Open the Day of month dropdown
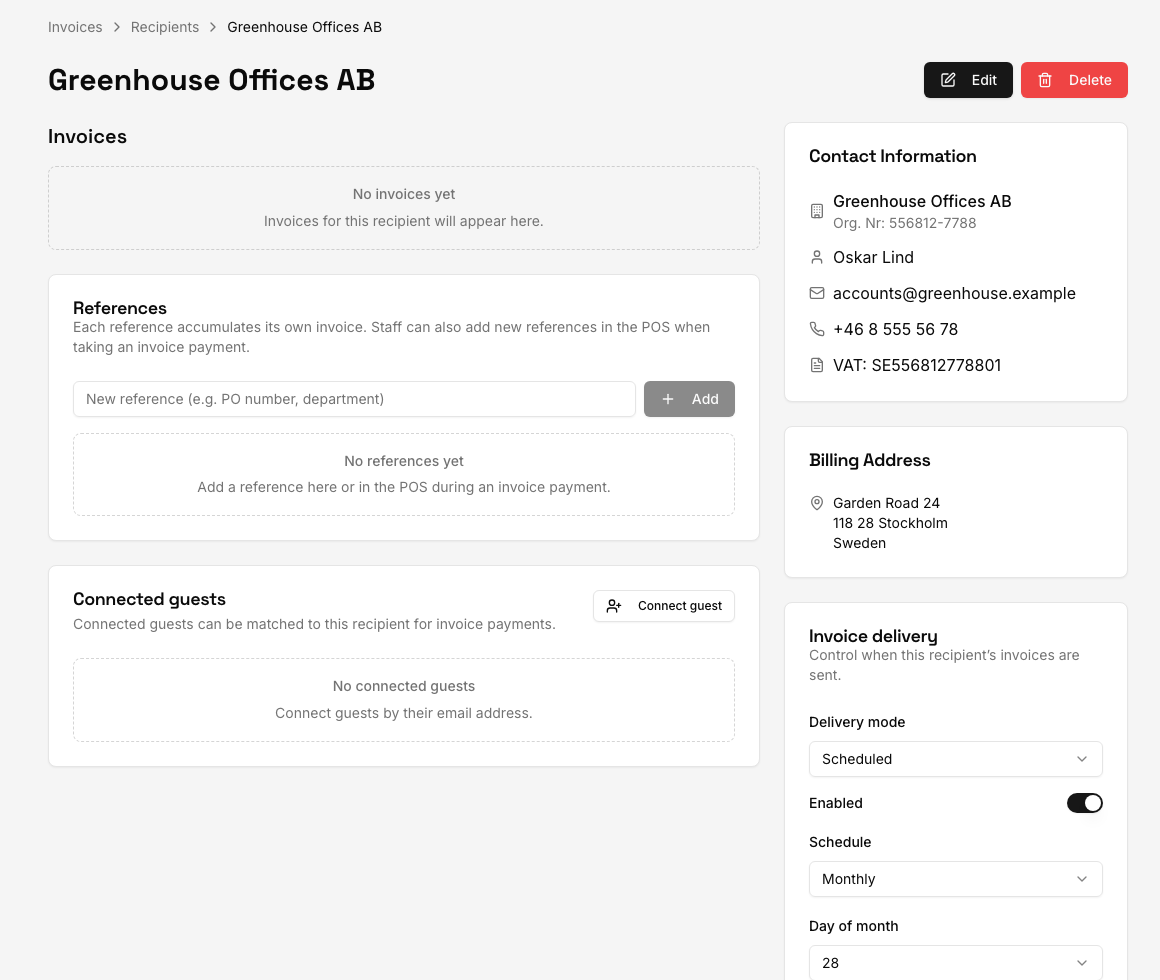Viewport: 1160px width, 980px height. 956,962
